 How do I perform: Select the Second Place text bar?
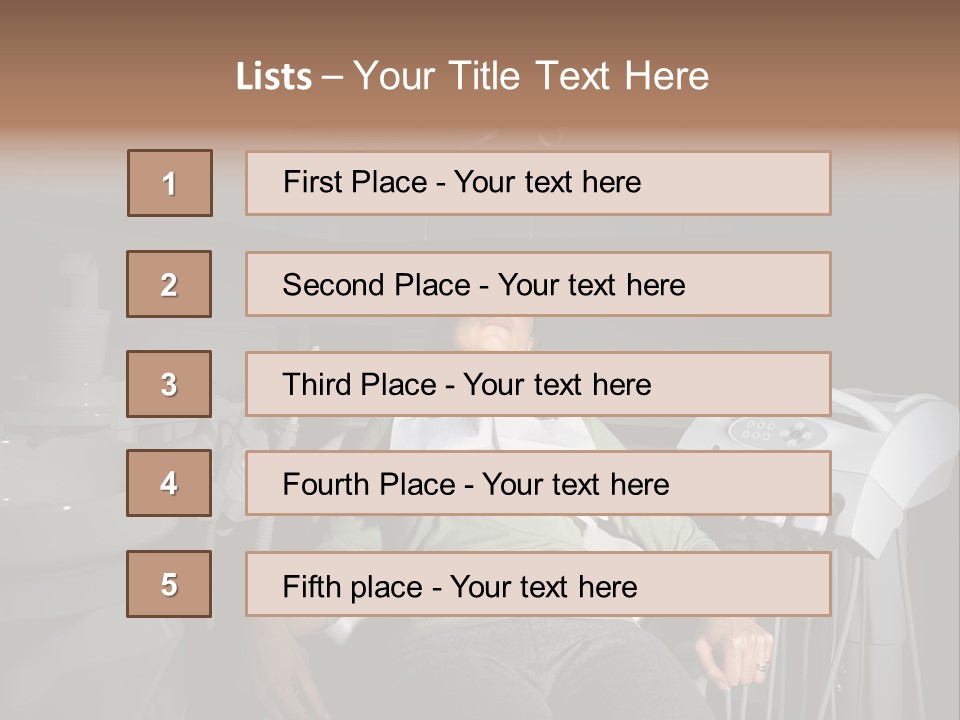538,284
